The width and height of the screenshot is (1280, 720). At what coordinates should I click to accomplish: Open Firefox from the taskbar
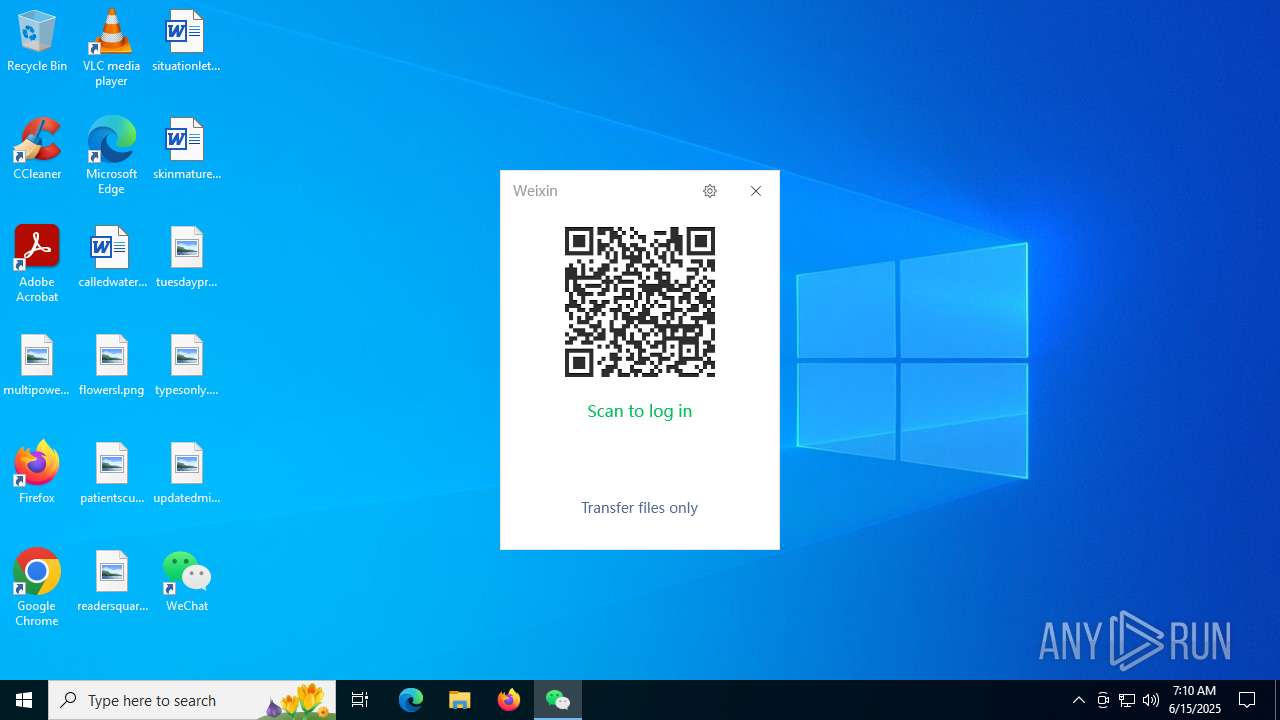pos(509,700)
